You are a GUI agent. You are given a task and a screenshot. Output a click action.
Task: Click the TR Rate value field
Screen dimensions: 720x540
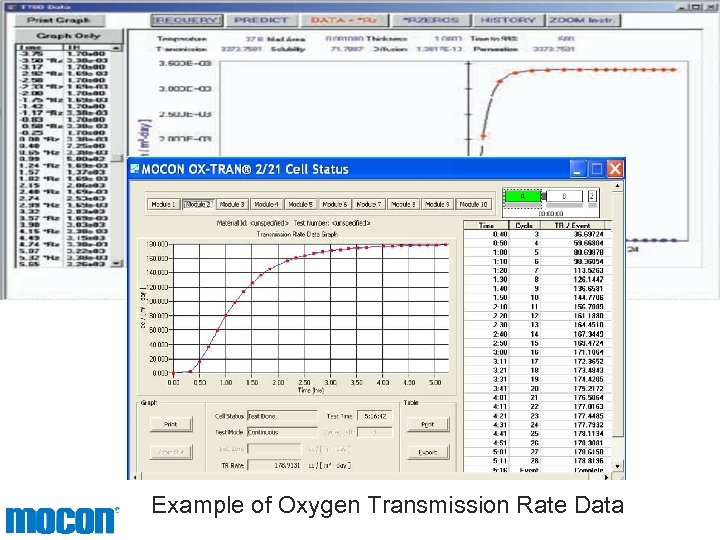coord(274,465)
